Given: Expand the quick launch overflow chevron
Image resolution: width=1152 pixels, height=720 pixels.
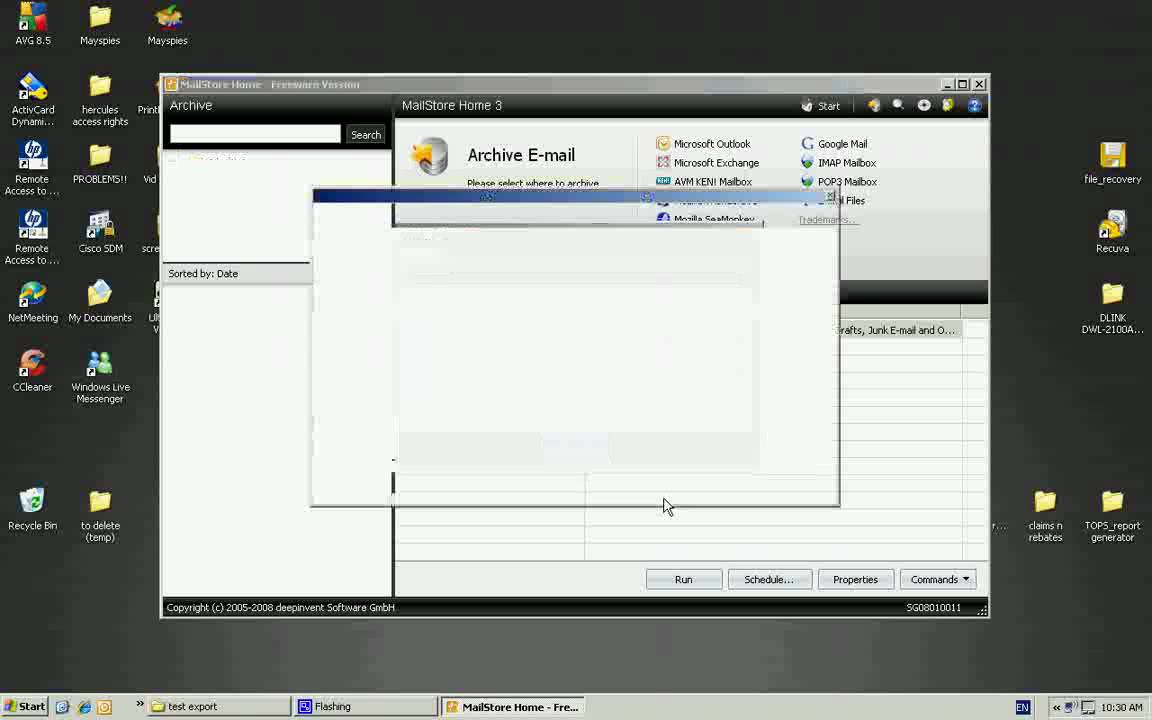Looking at the screenshot, I should pos(140,704).
